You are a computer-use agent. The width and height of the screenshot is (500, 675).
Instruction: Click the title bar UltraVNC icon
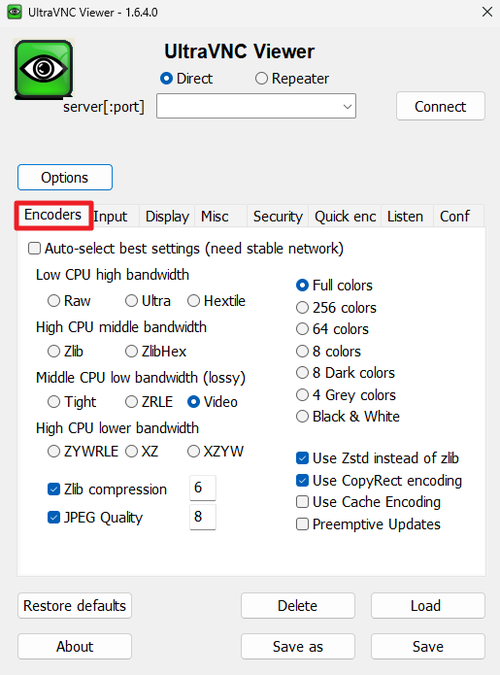(14, 12)
